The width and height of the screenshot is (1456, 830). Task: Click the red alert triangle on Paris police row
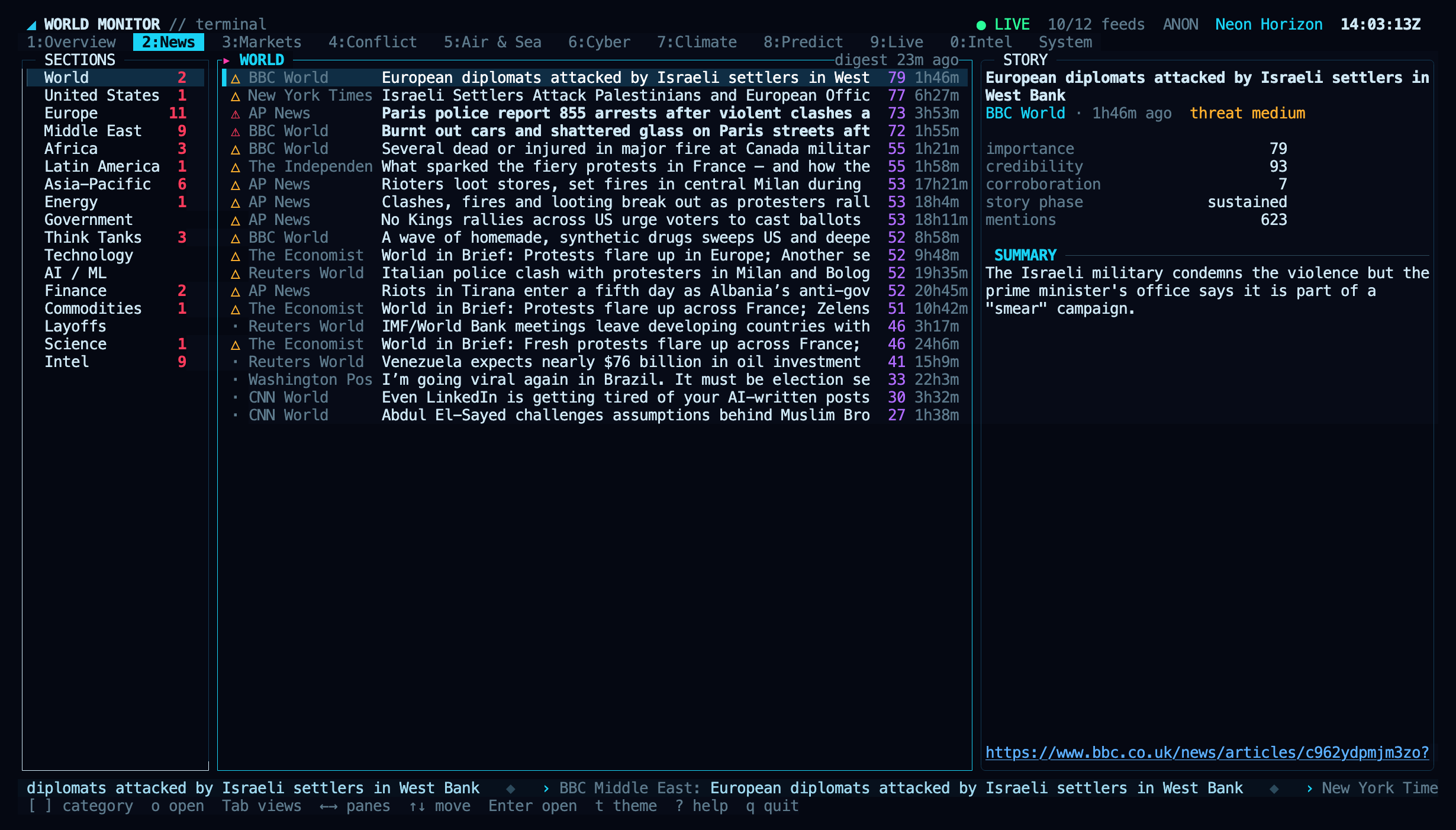tap(235, 114)
